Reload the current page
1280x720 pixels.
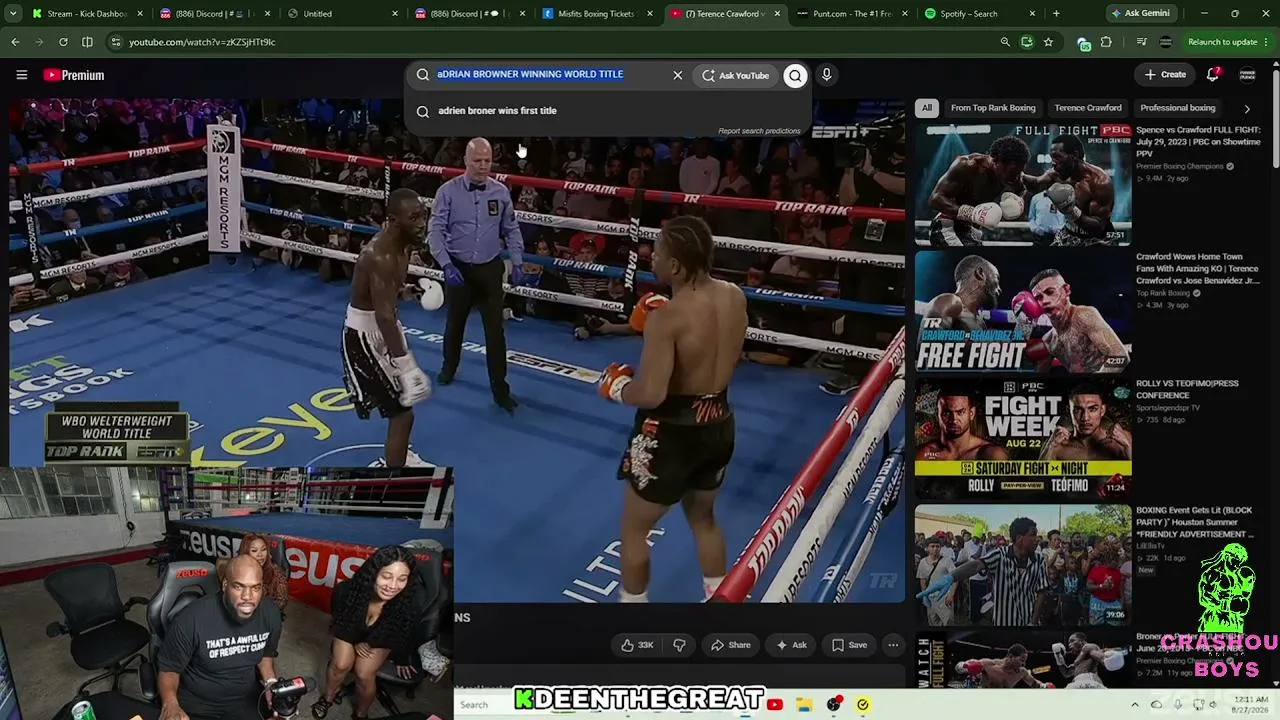click(x=63, y=42)
